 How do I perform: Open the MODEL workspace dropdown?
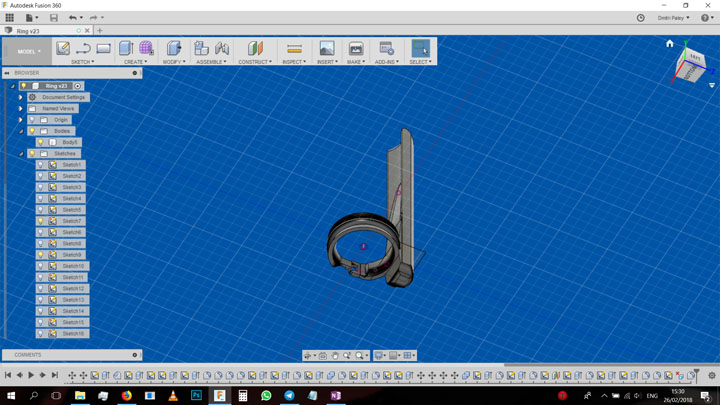(x=29, y=51)
